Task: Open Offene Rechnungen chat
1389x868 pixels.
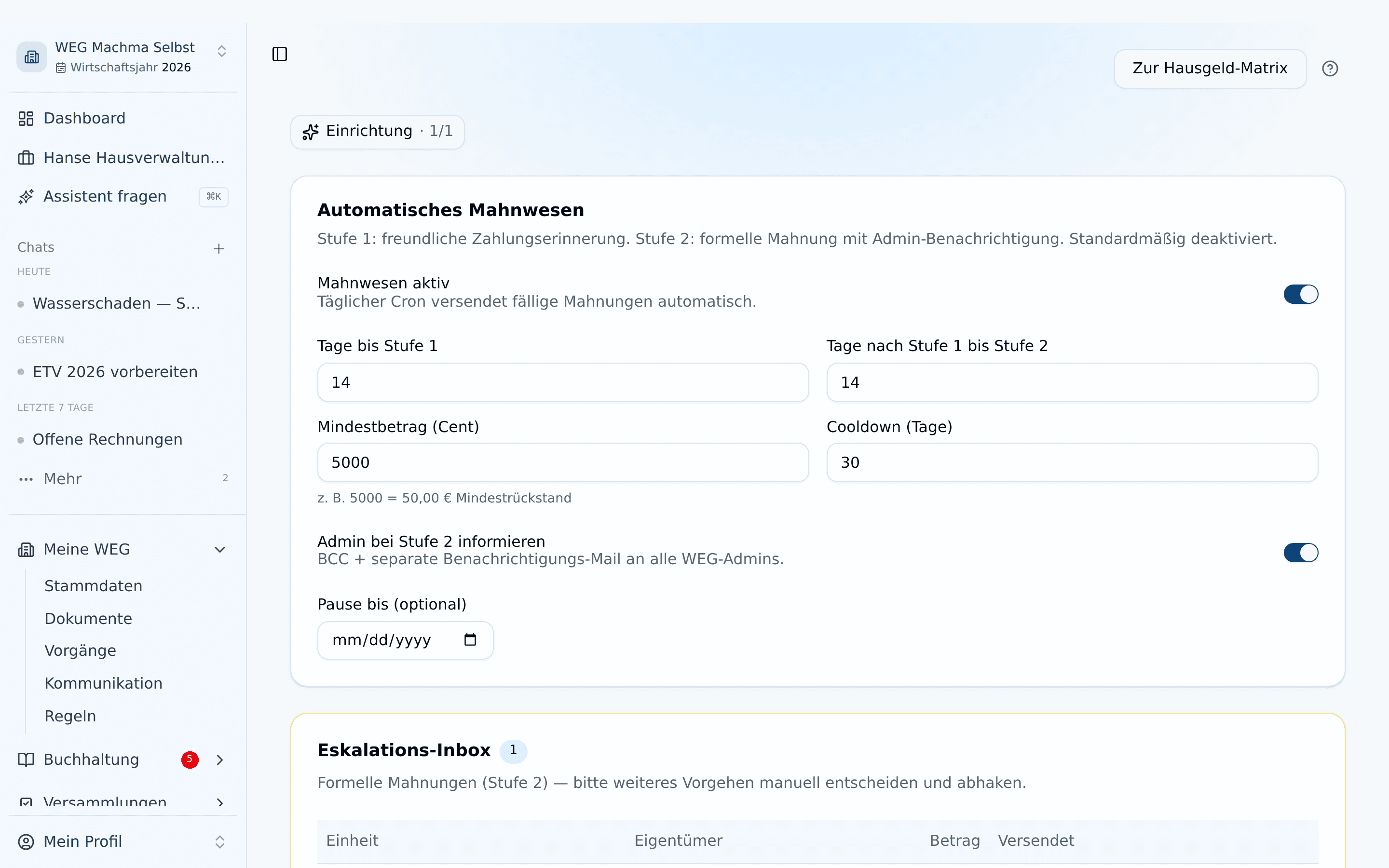Action: click(108, 439)
